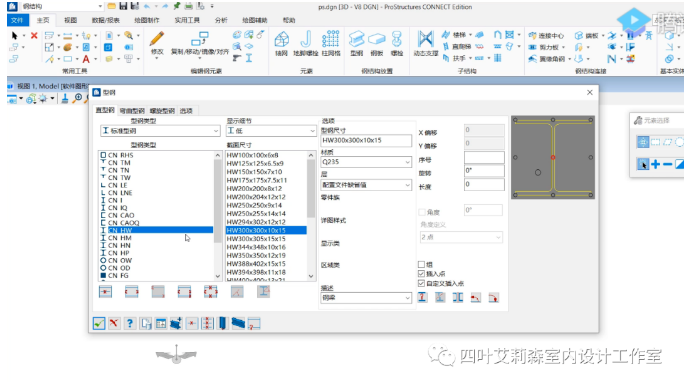Click the 剪力板 shear plate tool
The width and height of the screenshot is (691, 382).
tap(544, 47)
